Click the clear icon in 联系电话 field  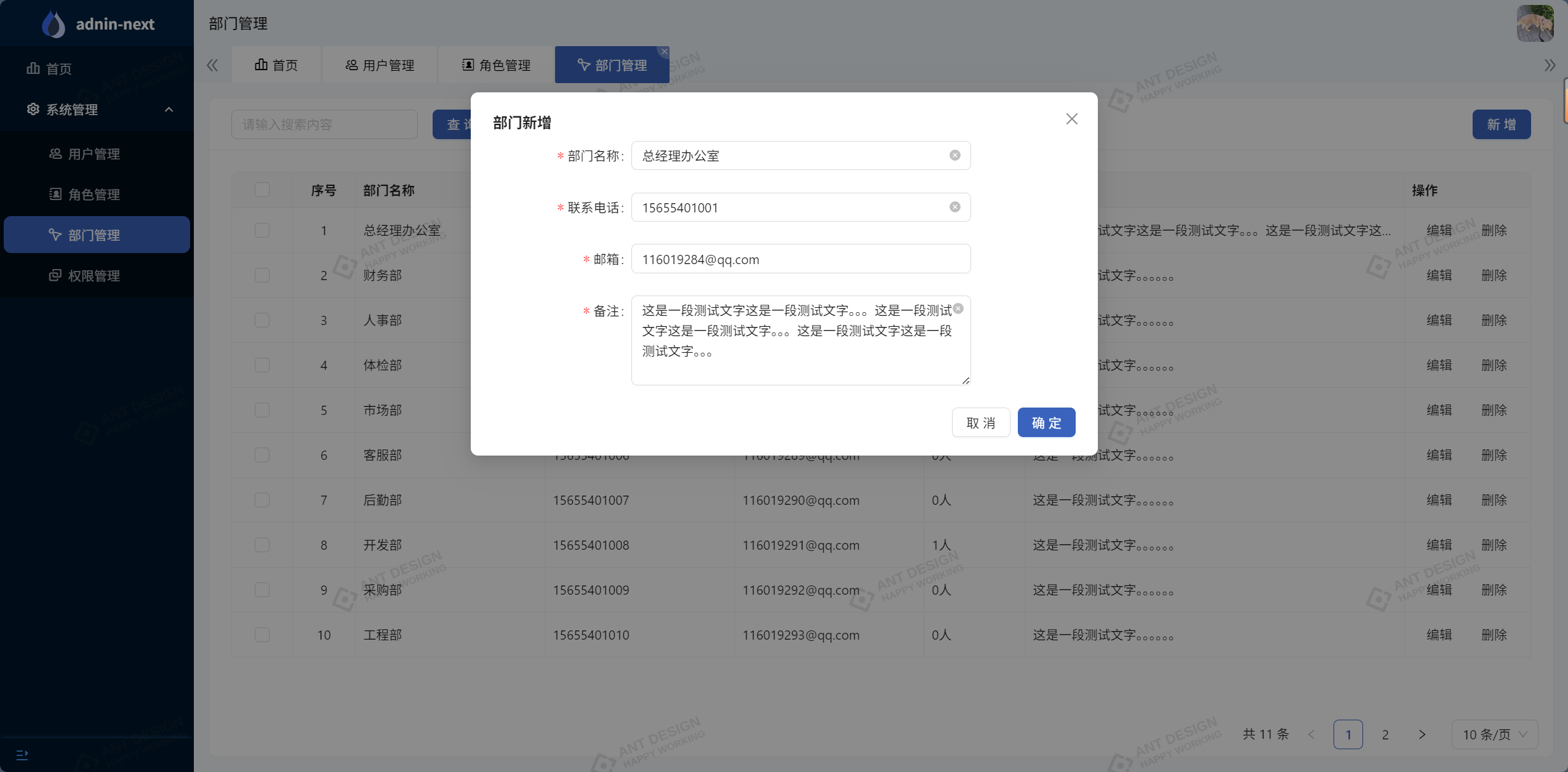point(954,207)
